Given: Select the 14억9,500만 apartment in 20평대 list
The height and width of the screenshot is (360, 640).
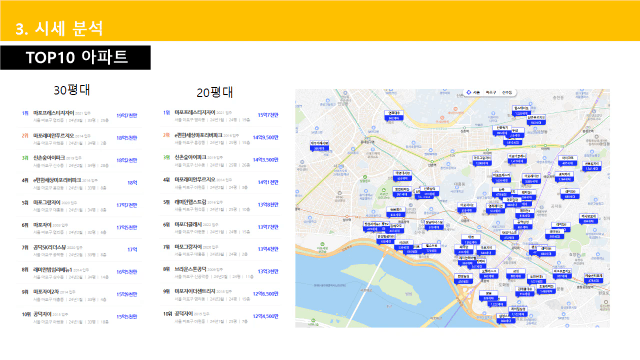Looking at the screenshot, I should (221, 138).
